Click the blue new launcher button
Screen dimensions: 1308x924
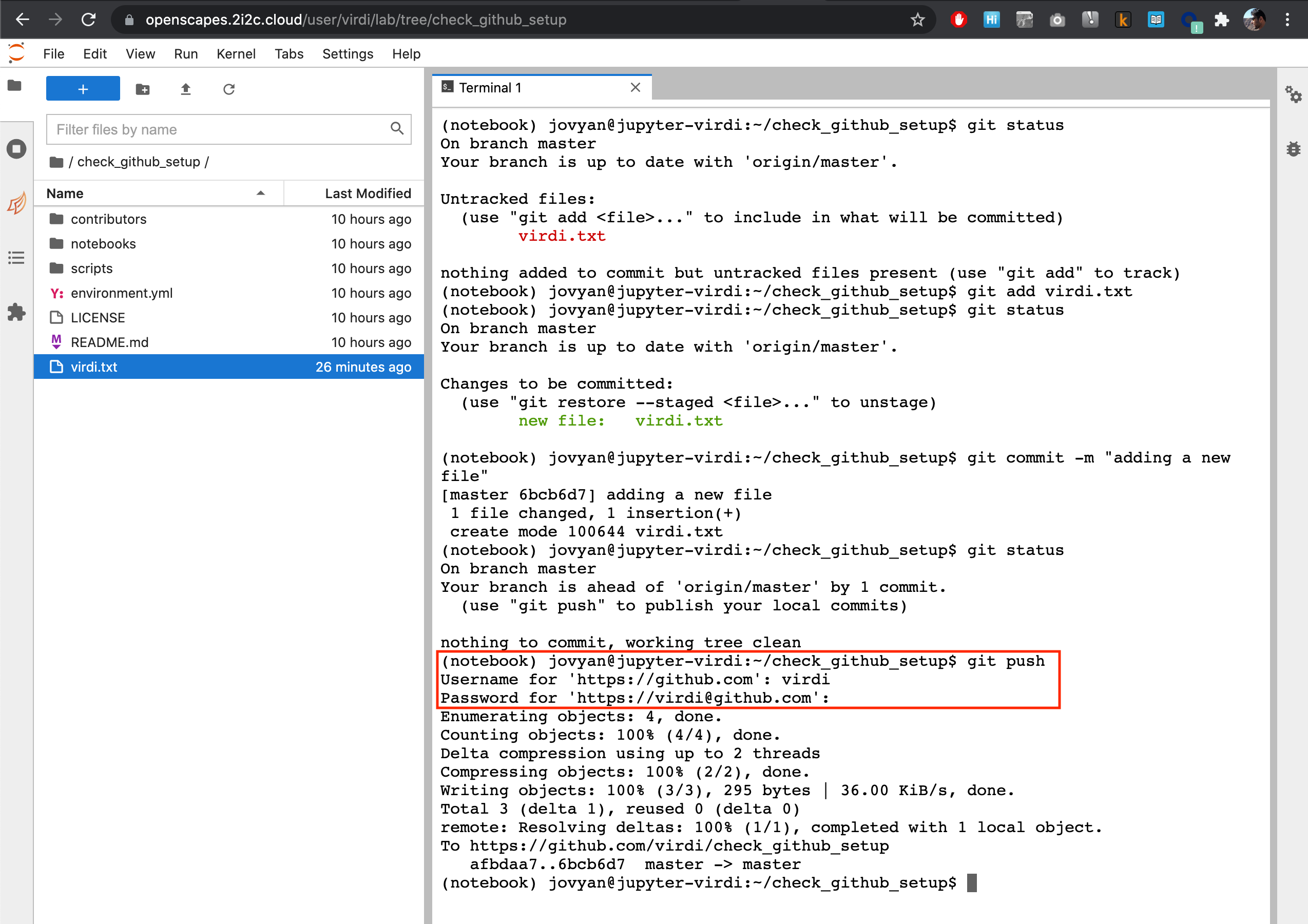tap(83, 88)
